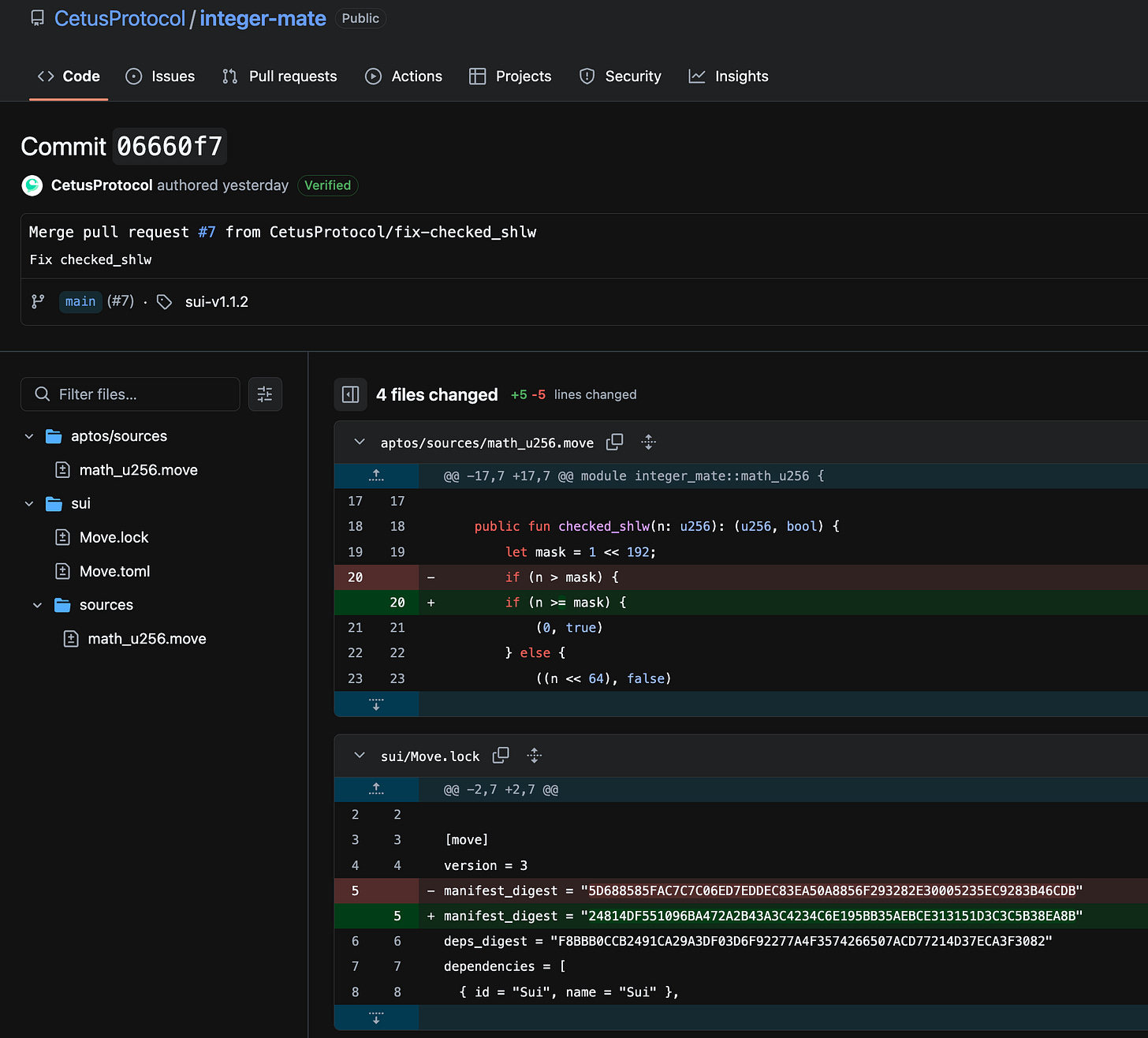Focus the Filter files search field
The height and width of the screenshot is (1038, 1148).
(x=130, y=394)
